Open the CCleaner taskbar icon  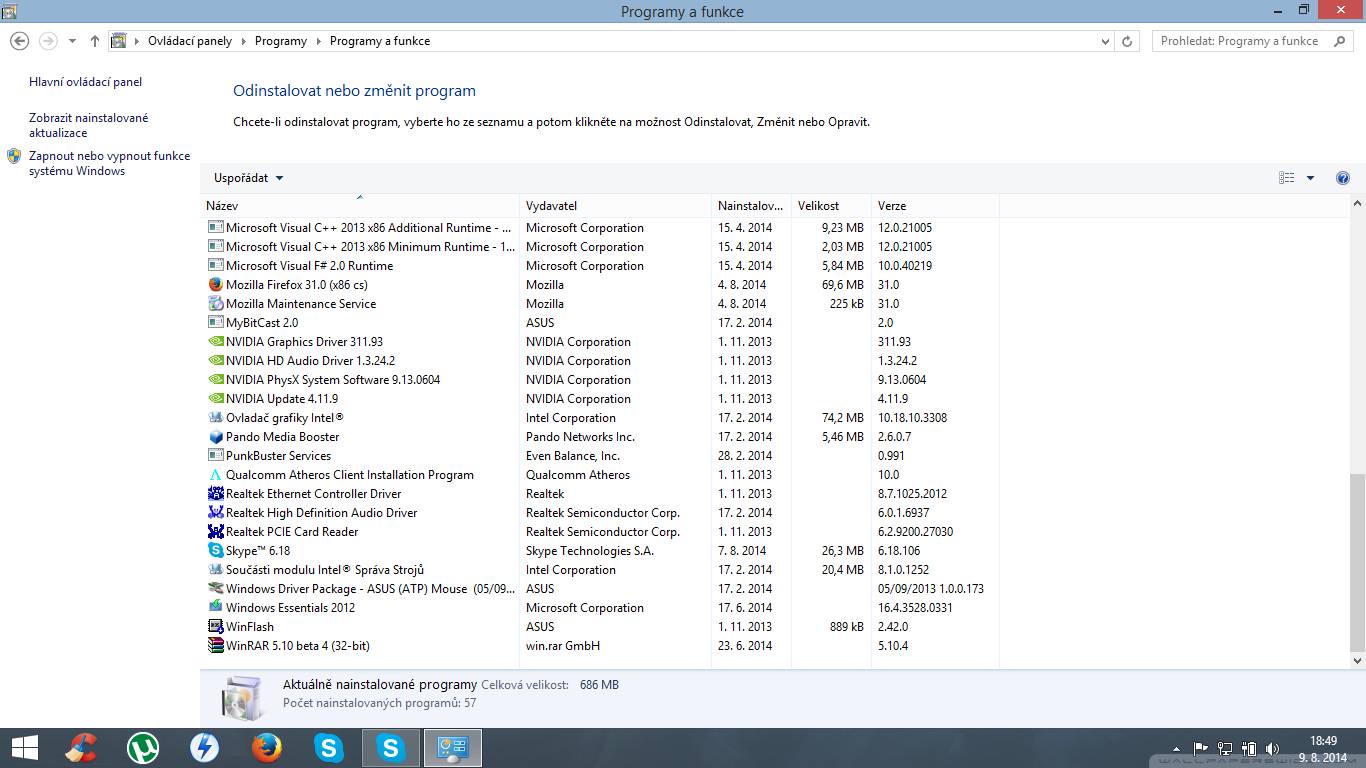pos(81,748)
